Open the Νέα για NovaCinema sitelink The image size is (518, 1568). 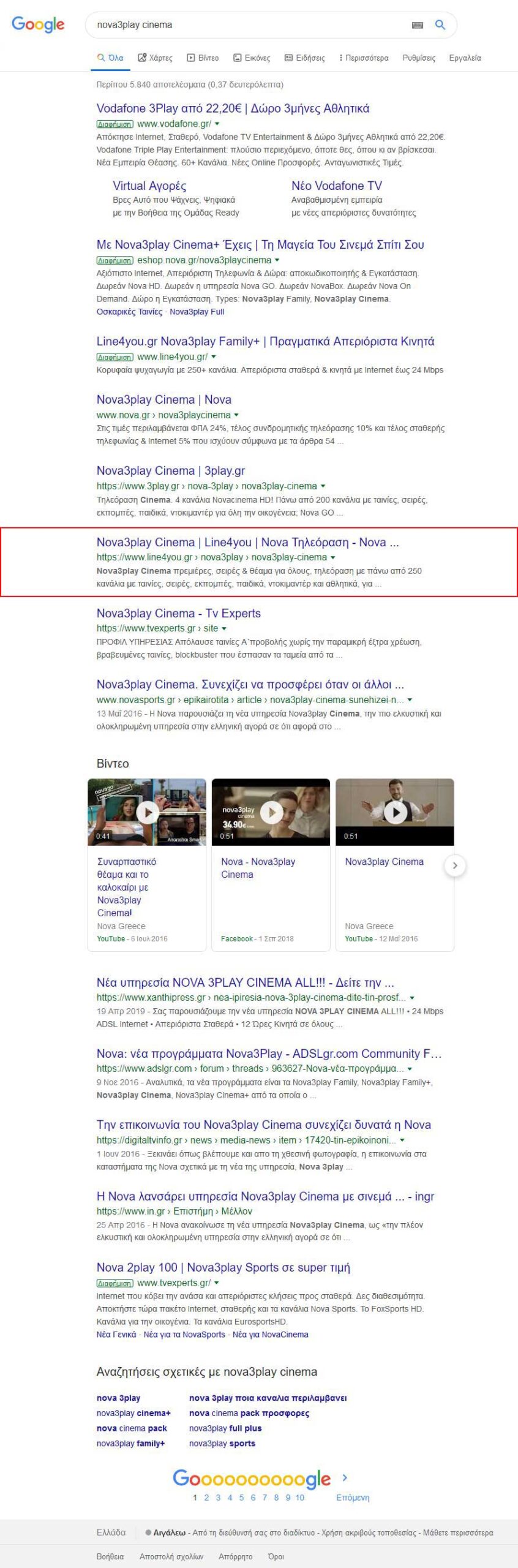[270, 1335]
